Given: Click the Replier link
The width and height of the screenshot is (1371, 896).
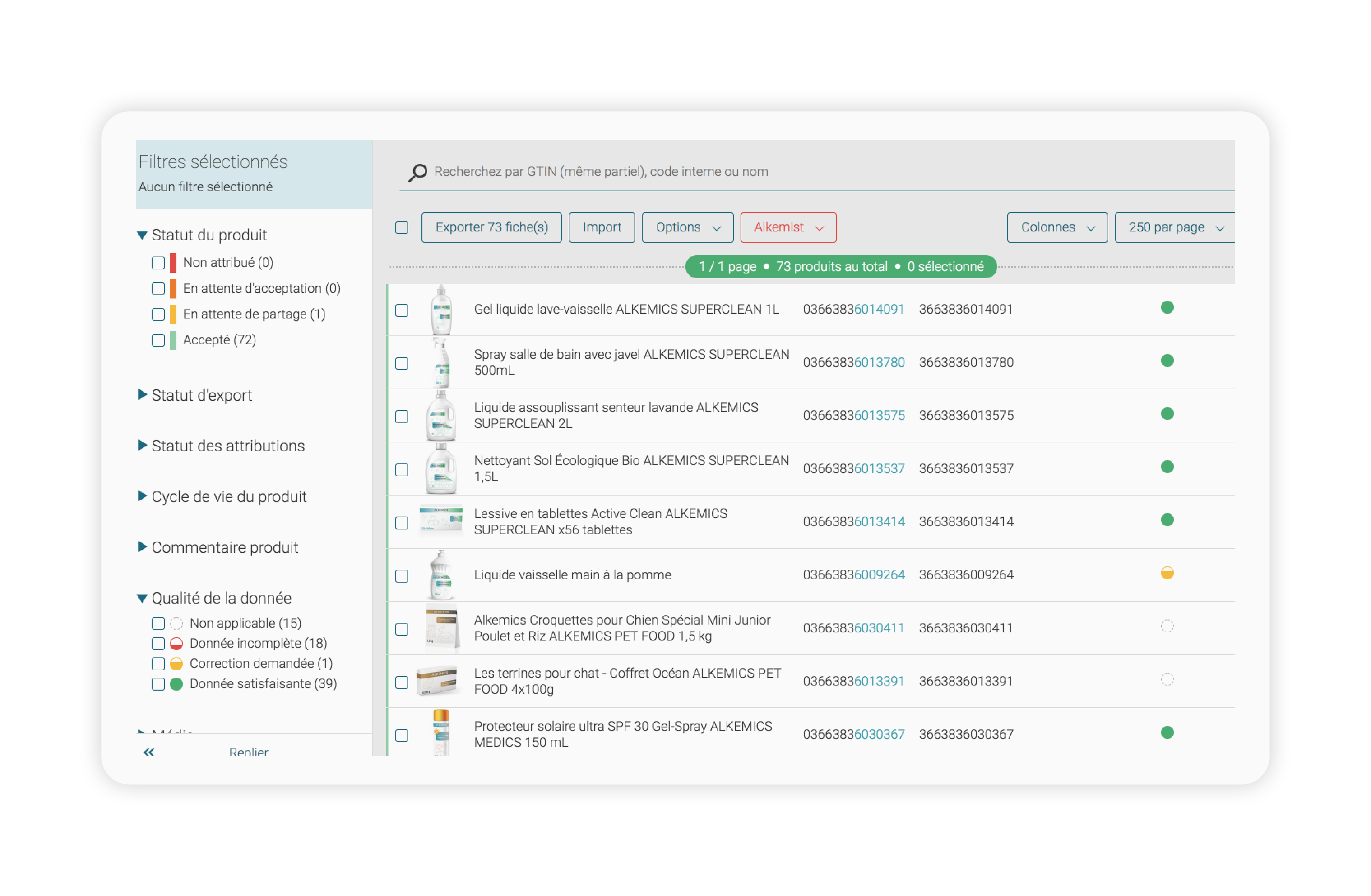Looking at the screenshot, I should pyautogui.click(x=248, y=752).
